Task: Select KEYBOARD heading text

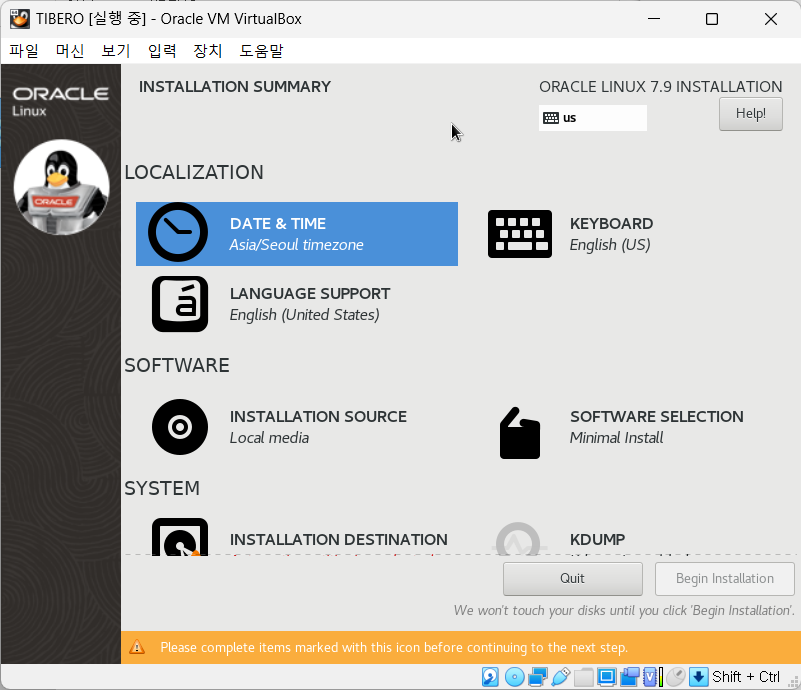Action: tap(611, 224)
